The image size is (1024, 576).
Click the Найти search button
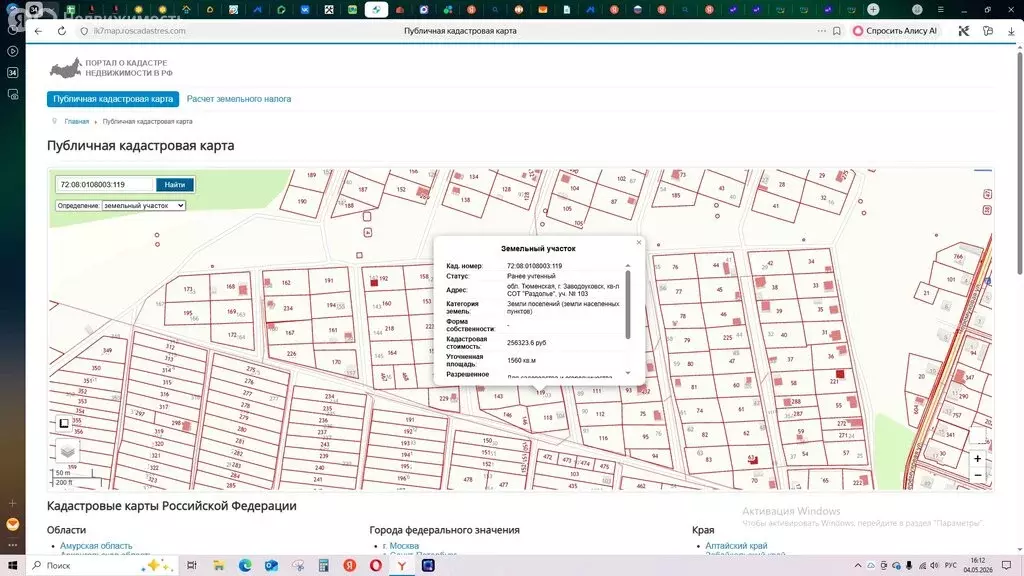pyautogui.click(x=174, y=185)
